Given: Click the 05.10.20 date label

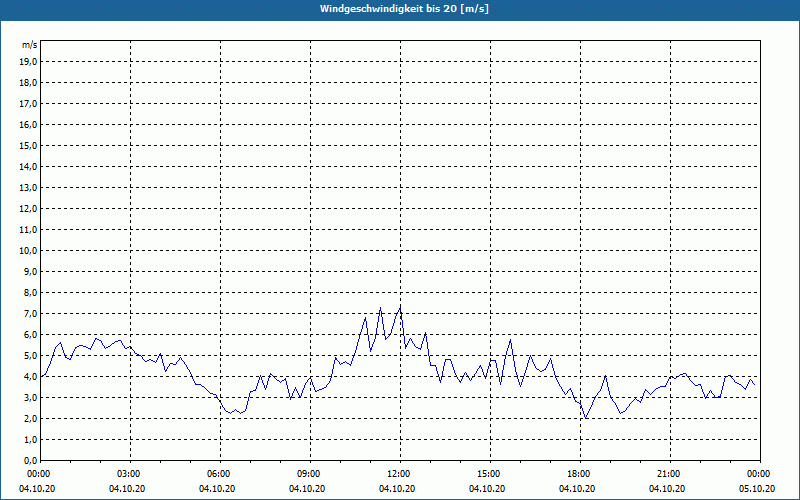Looking at the screenshot, I should point(758,488).
